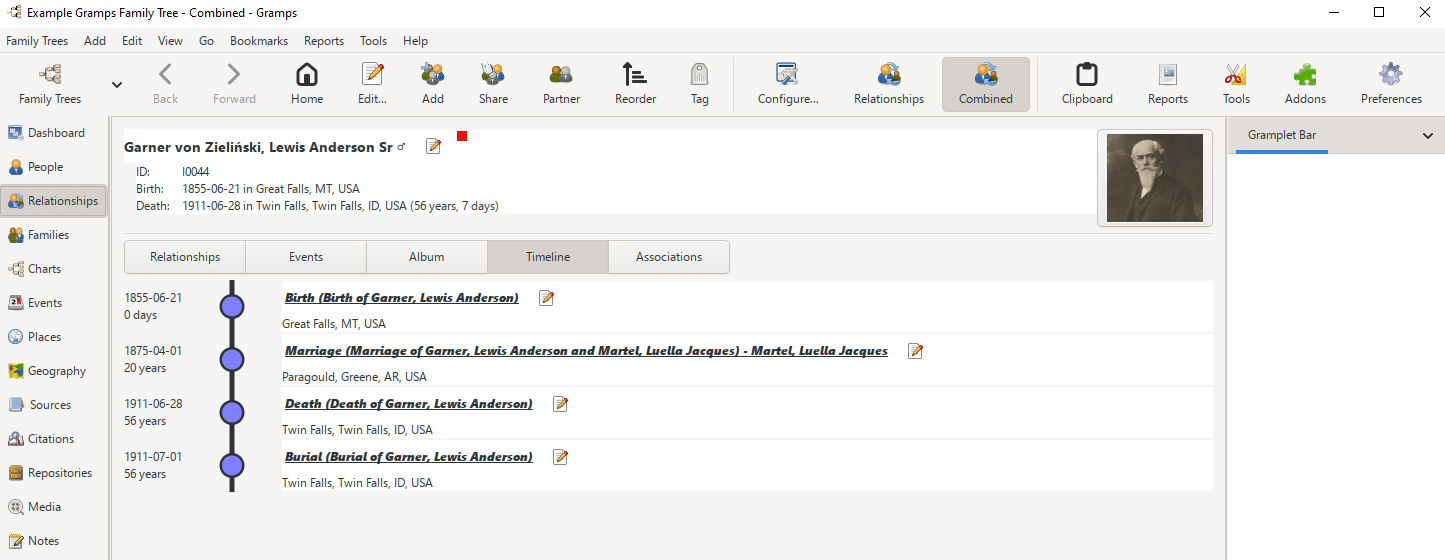Open the Tools toolbar icon
The height and width of the screenshot is (560, 1445).
(1236, 83)
